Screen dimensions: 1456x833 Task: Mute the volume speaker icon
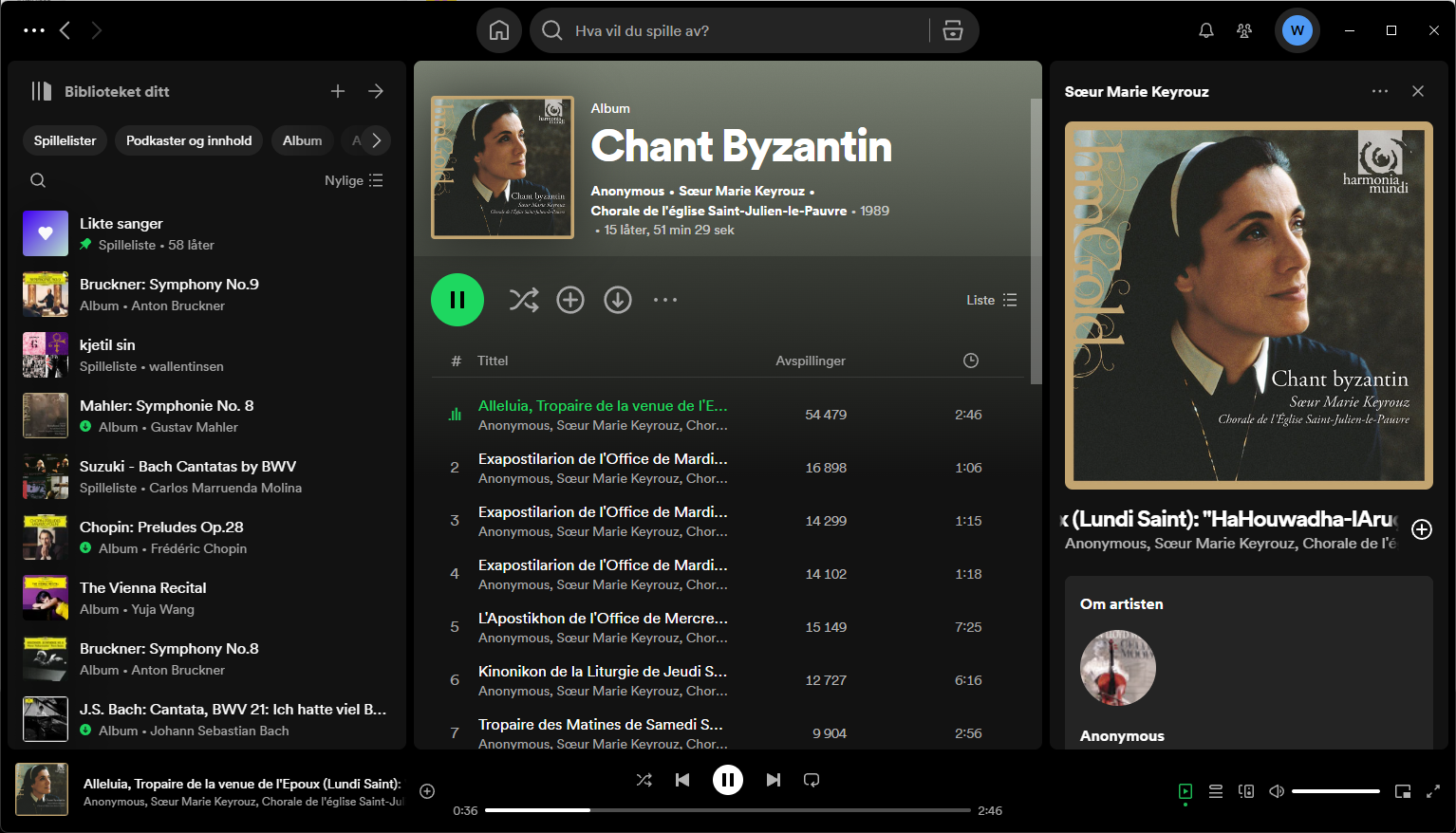1277,791
